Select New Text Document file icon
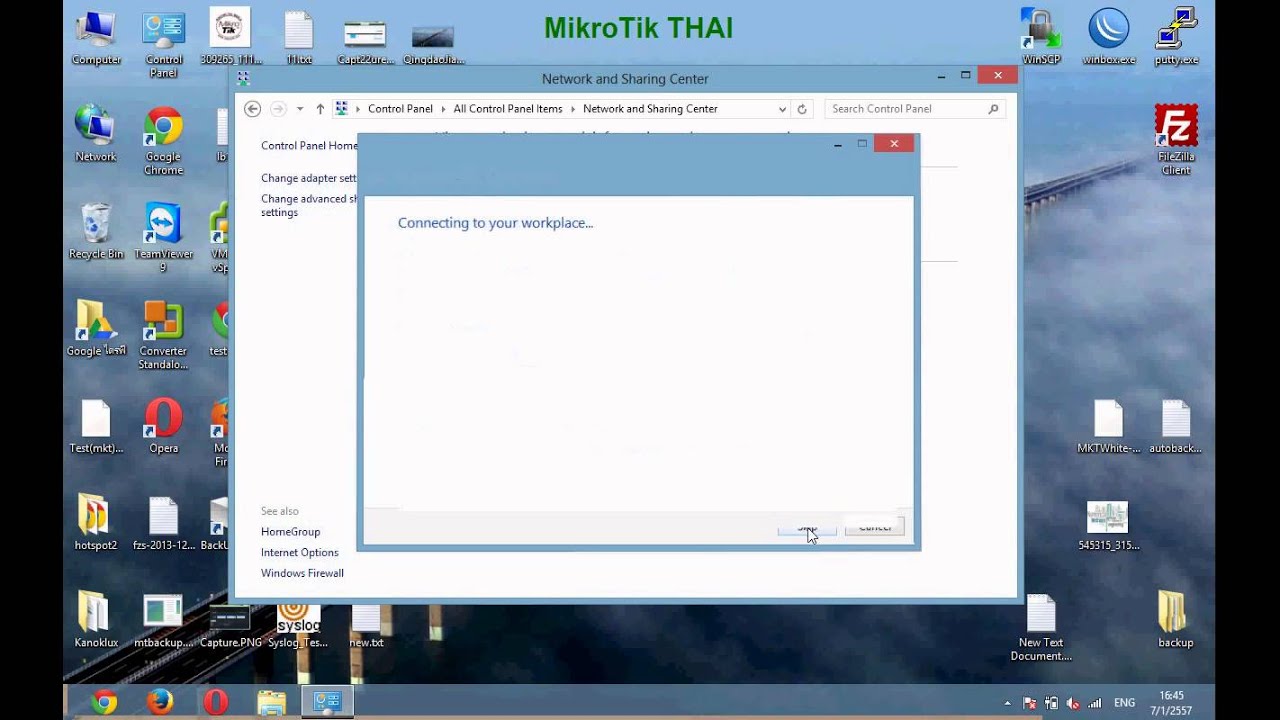The height and width of the screenshot is (720, 1280). [1041, 628]
